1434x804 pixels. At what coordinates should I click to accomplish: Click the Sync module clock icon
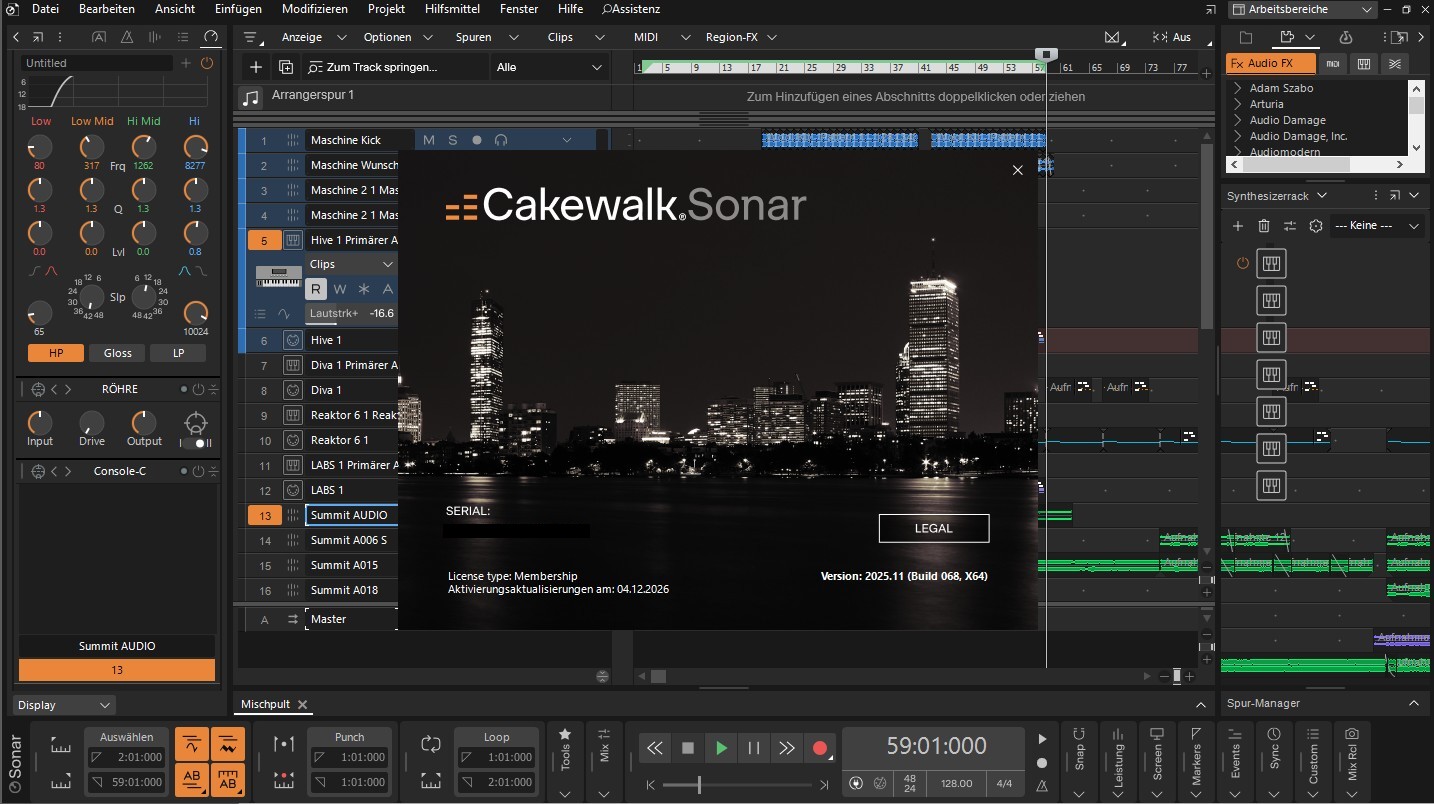coord(1275,733)
